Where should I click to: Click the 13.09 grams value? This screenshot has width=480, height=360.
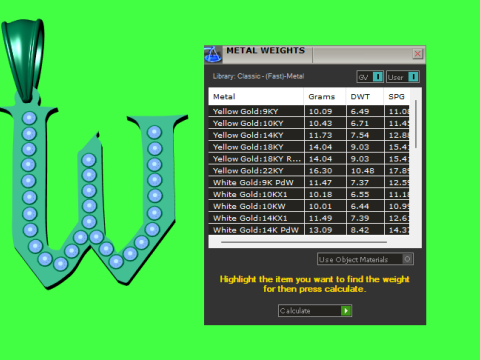(320, 230)
